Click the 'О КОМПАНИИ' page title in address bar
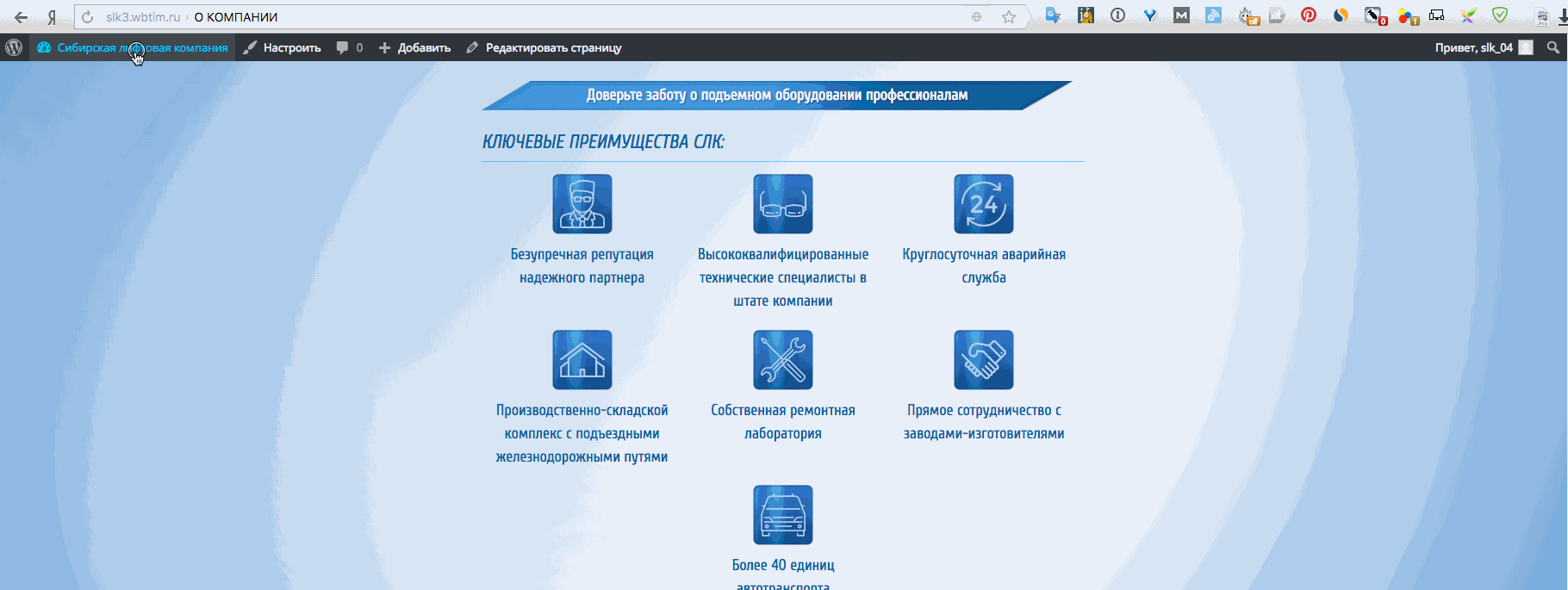Viewport: 1568px width, 590px height. (236, 17)
